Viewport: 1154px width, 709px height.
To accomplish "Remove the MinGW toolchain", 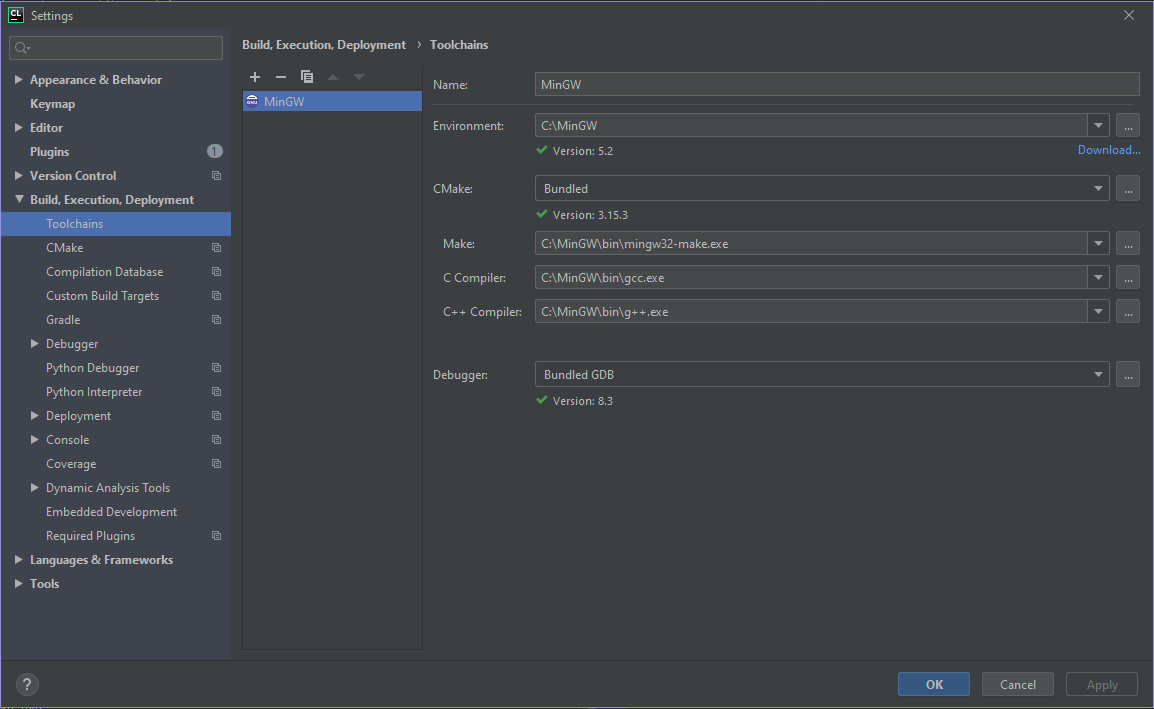I will (x=281, y=76).
